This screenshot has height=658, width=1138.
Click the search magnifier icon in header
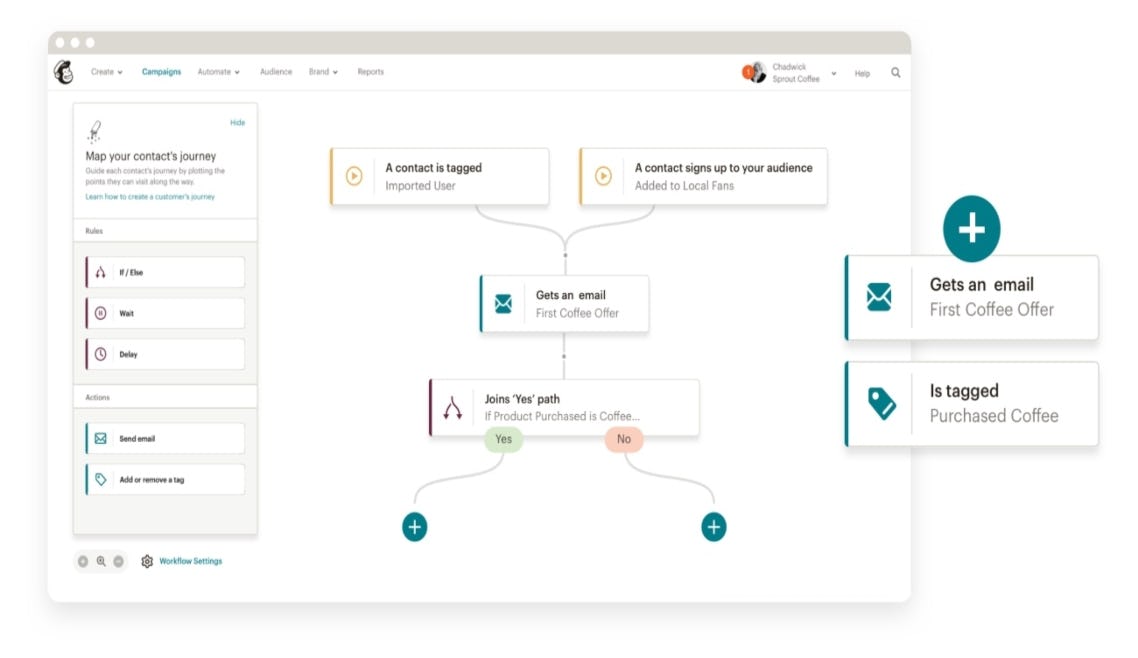click(x=895, y=72)
